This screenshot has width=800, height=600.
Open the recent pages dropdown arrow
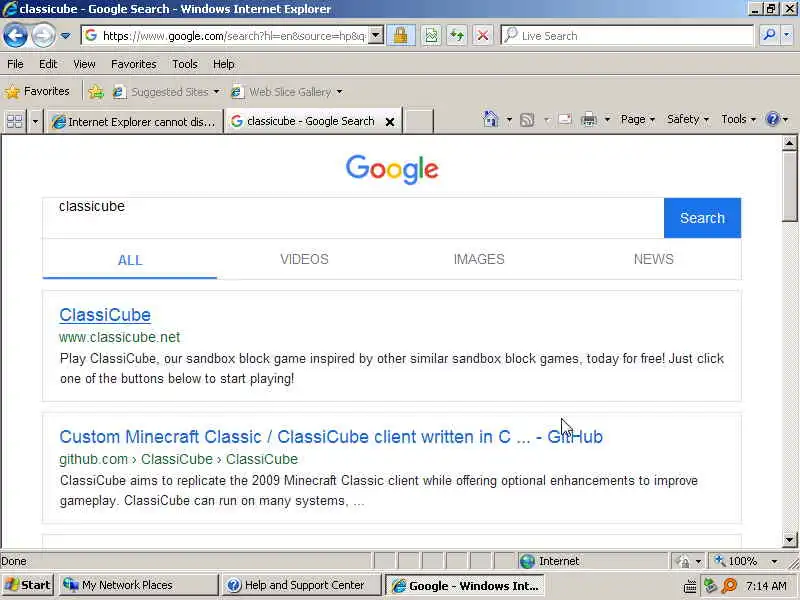point(66,36)
